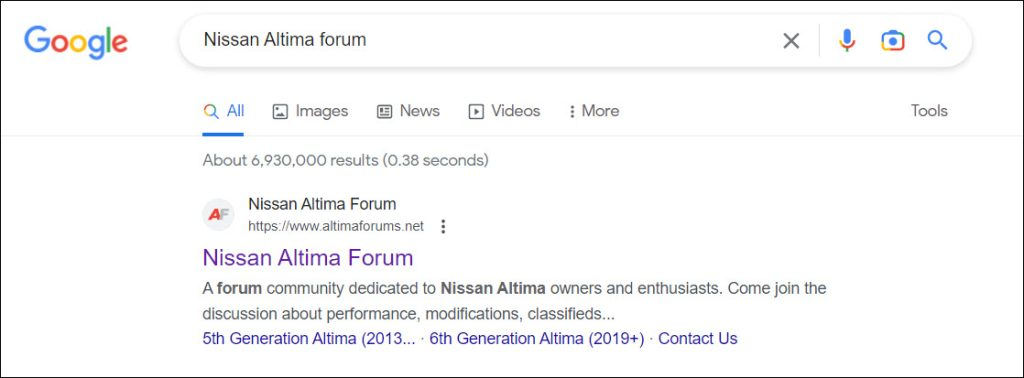The image size is (1024, 378).
Task: Open altimaforums.net result three-dot menu
Action: (x=443, y=227)
